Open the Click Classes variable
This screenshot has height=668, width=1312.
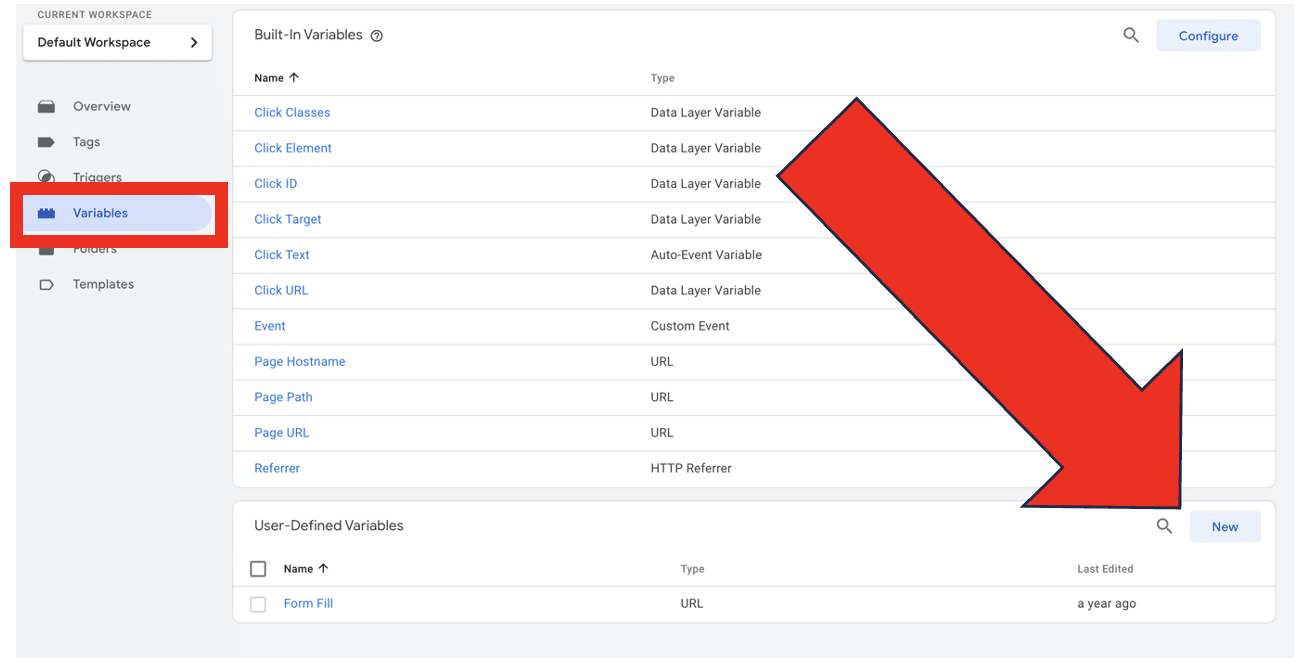(x=292, y=113)
